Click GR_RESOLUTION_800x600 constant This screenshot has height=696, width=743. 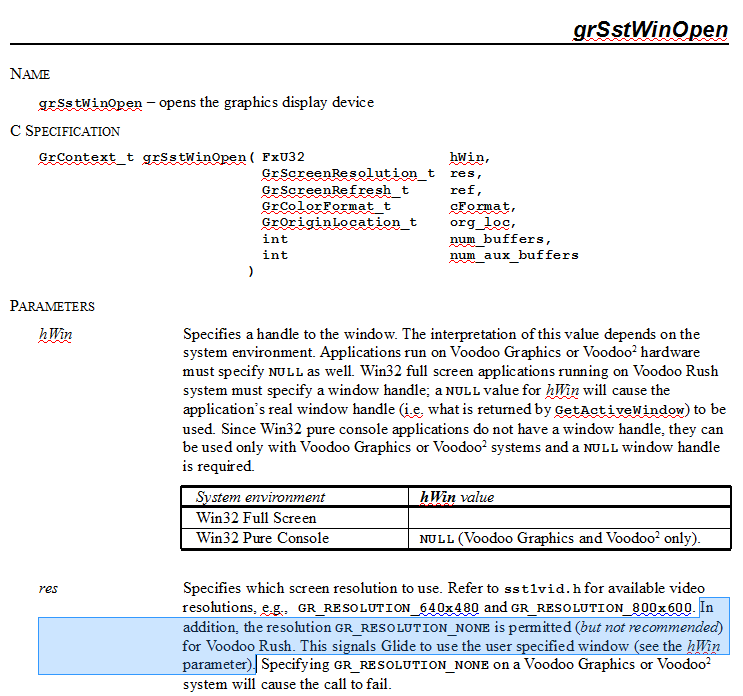[601, 608]
